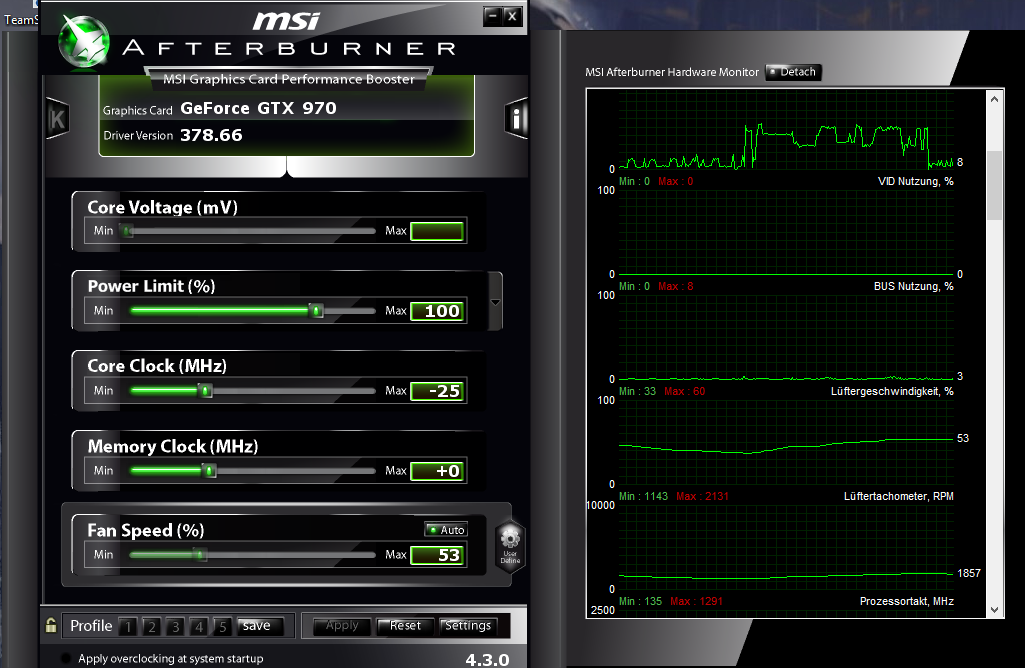Screen dimensions: 1025x668
Task: Click the Core Voltage value field
Action: [x=437, y=231]
